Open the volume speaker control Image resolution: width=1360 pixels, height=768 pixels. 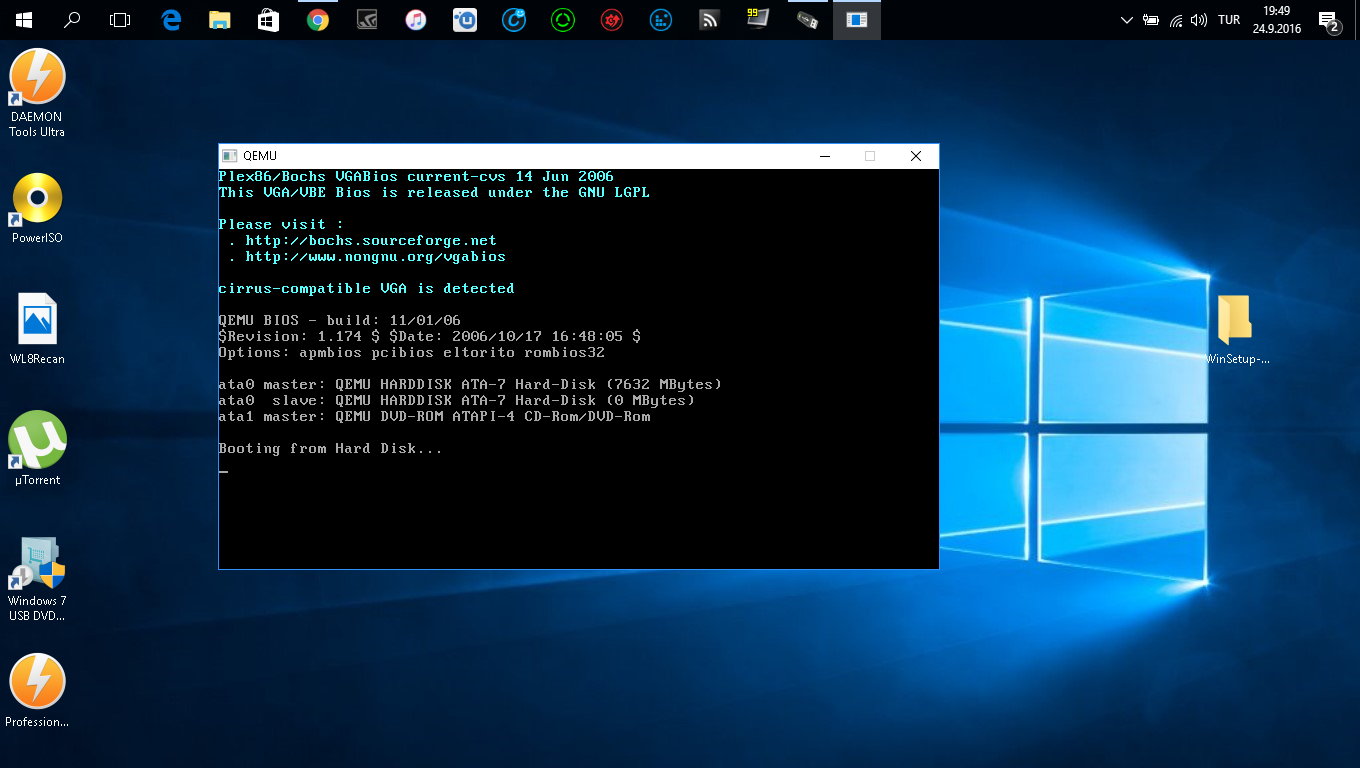coord(1198,20)
